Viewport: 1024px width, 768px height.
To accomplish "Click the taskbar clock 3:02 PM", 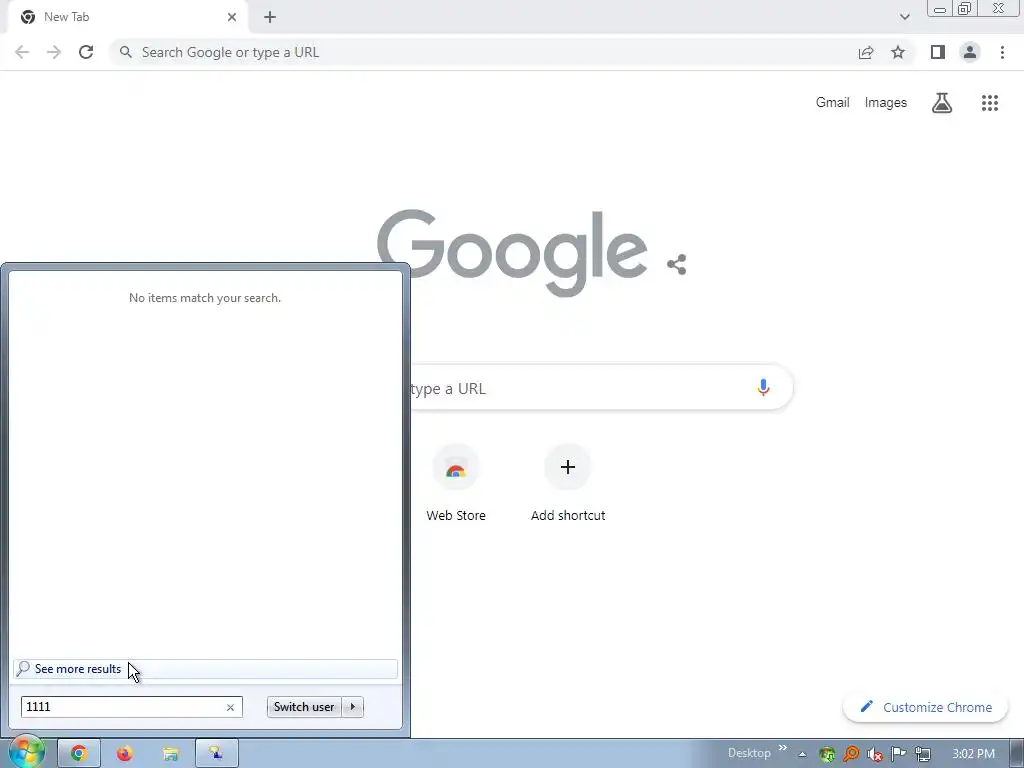I will tap(973, 754).
